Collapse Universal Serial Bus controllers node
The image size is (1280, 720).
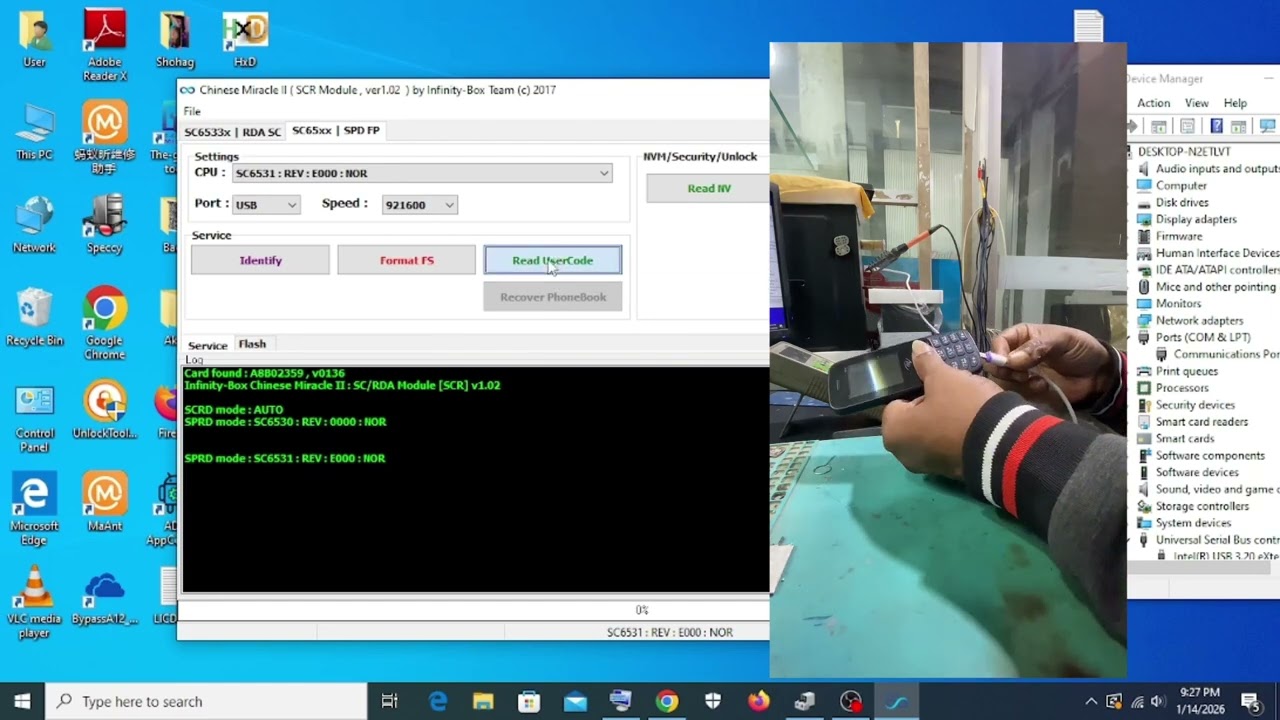point(1131,540)
